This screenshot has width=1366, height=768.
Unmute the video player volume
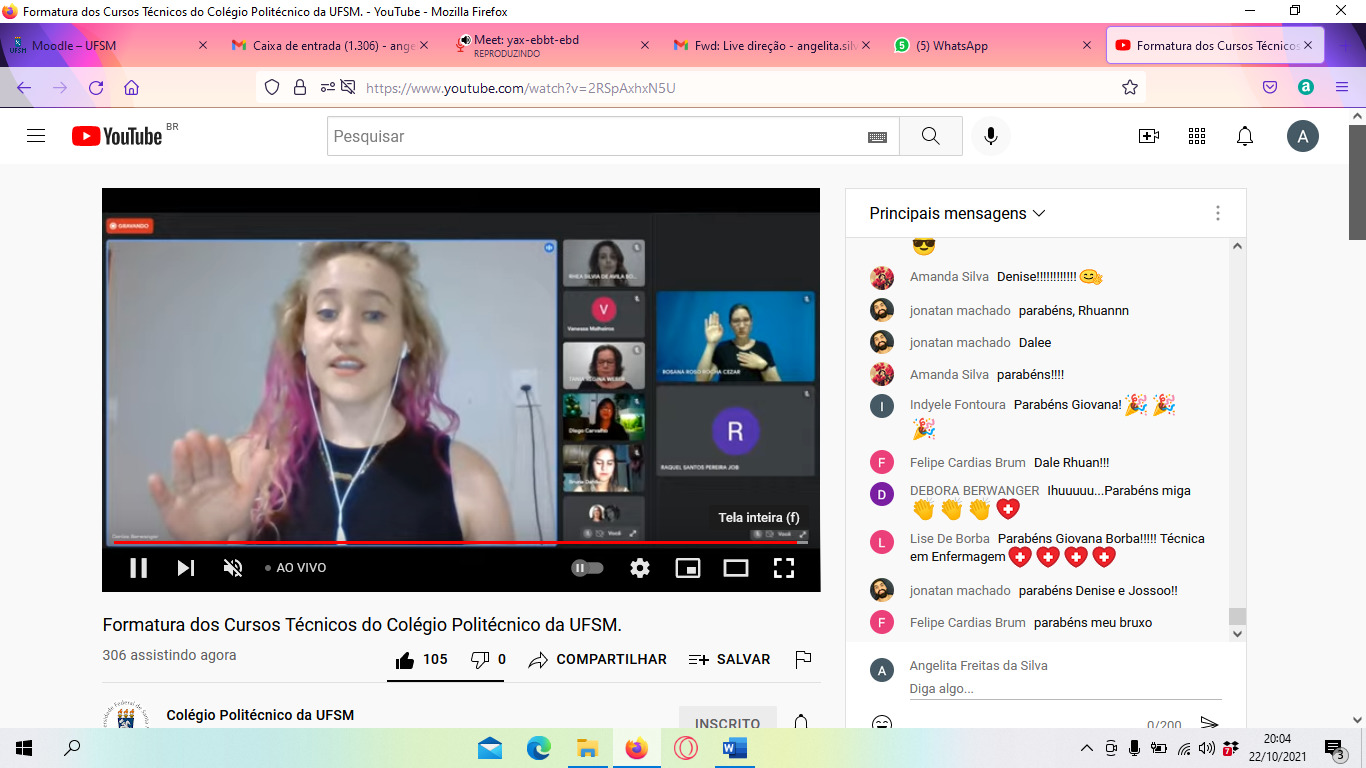[233, 568]
